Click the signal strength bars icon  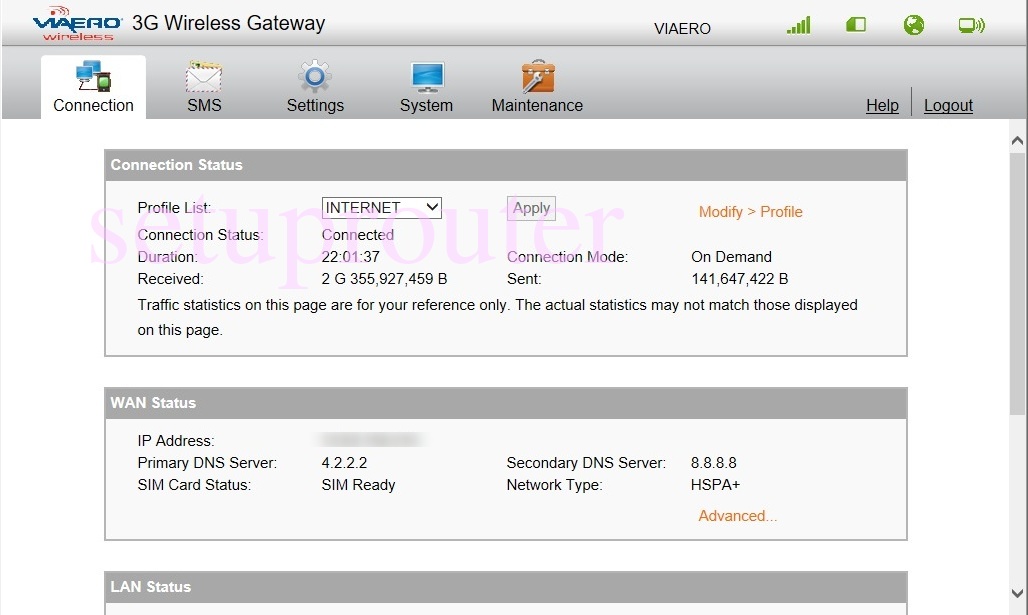(x=798, y=25)
